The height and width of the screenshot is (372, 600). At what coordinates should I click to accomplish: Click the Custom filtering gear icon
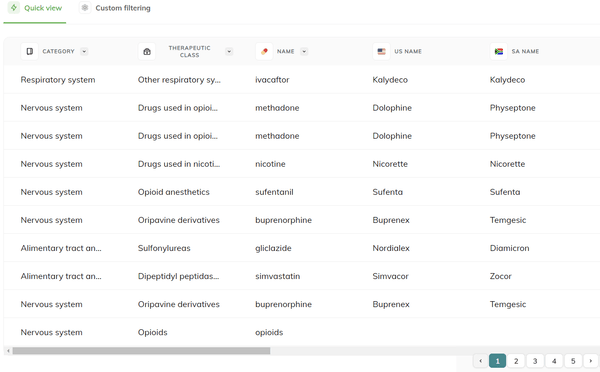point(85,8)
